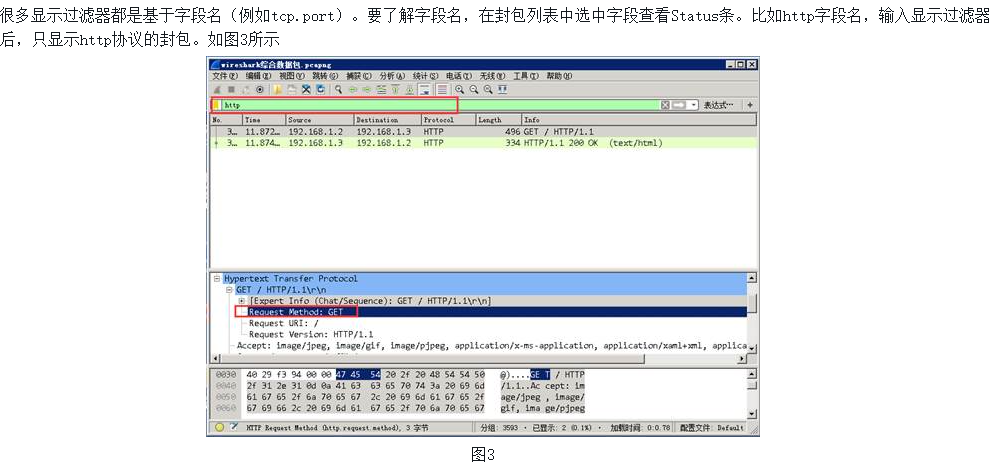
Task: Sort by the Time column header
Action: pos(264,120)
